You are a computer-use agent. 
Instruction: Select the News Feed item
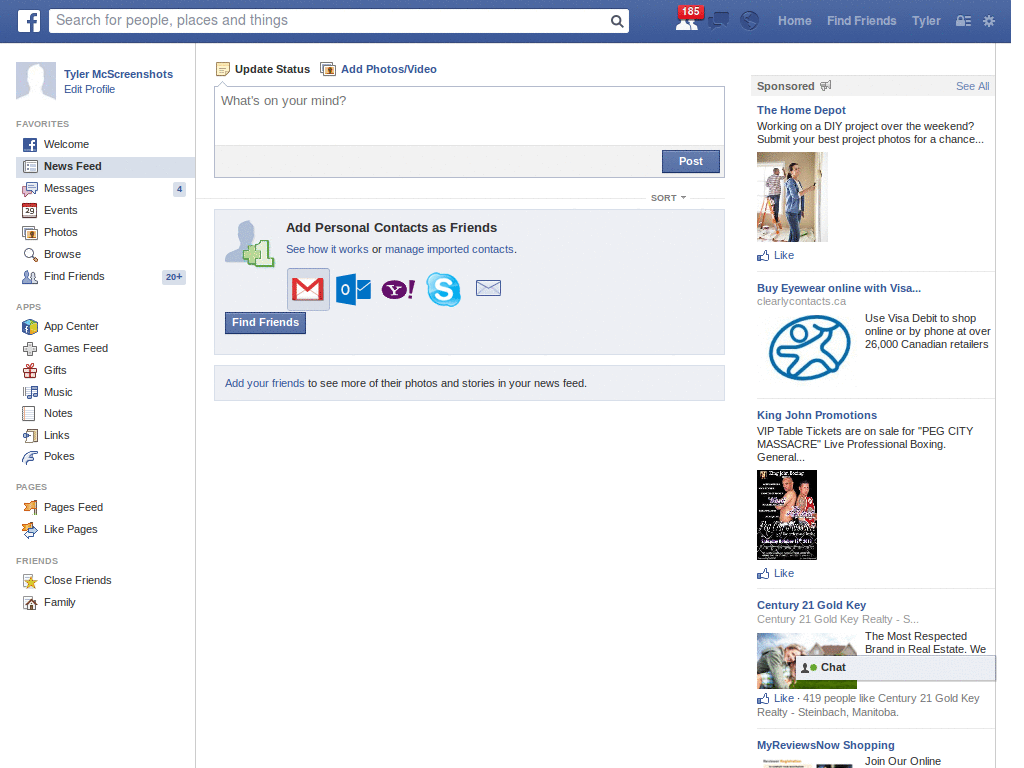[x=105, y=167]
